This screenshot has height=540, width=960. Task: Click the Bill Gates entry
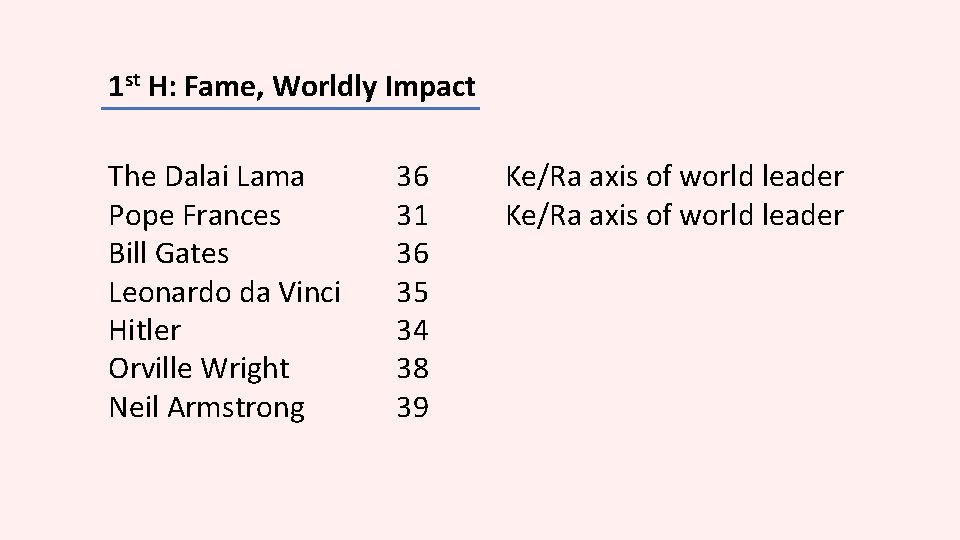168,253
